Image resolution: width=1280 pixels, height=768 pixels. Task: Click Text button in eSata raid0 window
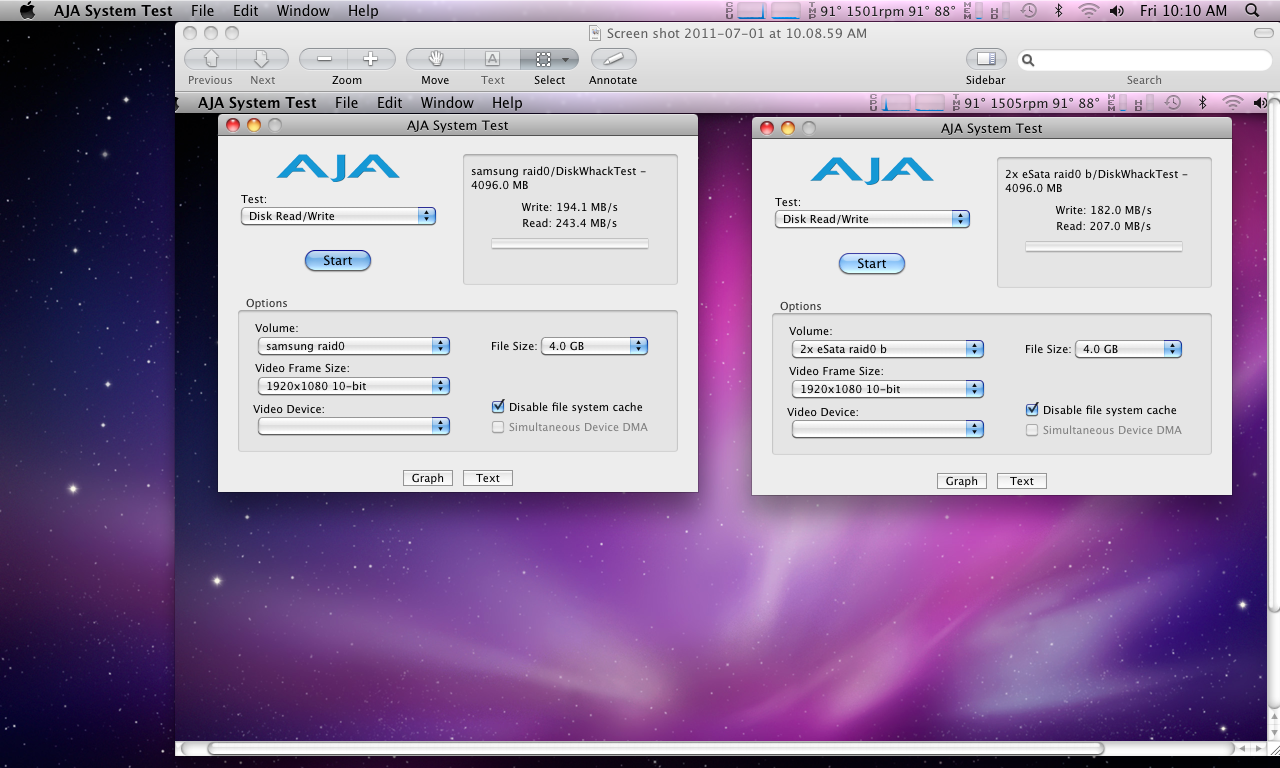pos(1022,481)
